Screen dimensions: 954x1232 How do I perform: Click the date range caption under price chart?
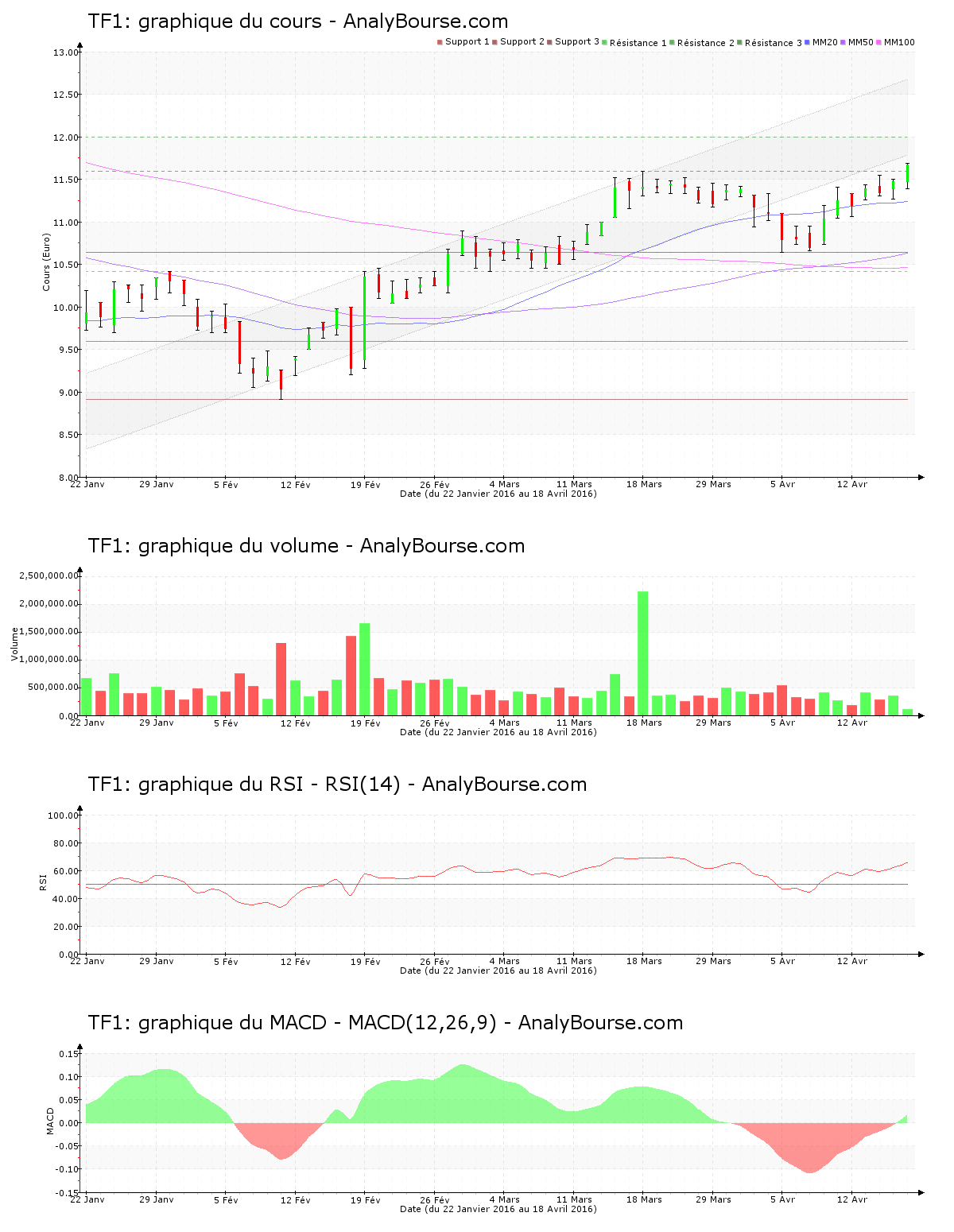pyautogui.click(x=498, y=494)
